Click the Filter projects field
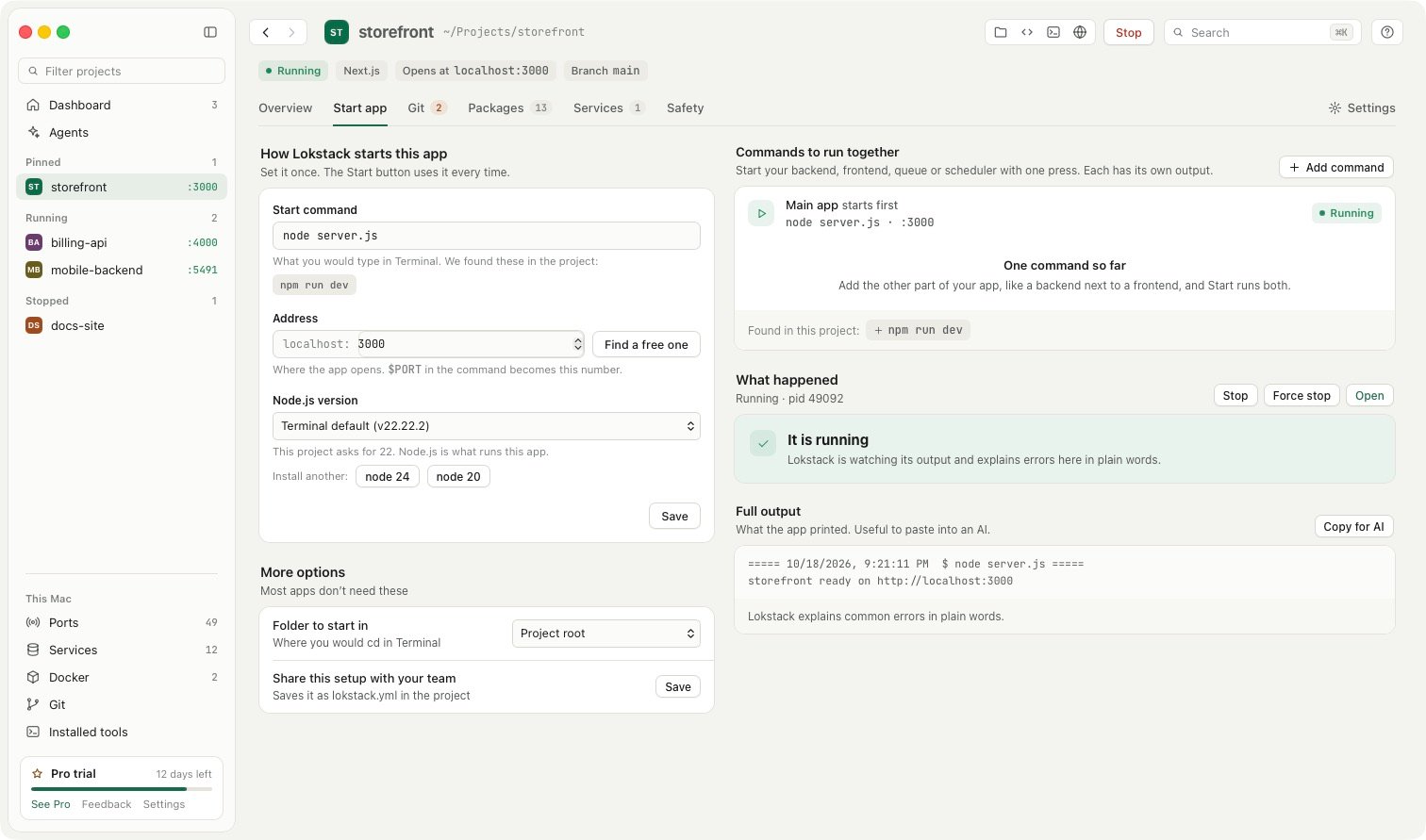 pyautogui.click(x=122, y=71)
